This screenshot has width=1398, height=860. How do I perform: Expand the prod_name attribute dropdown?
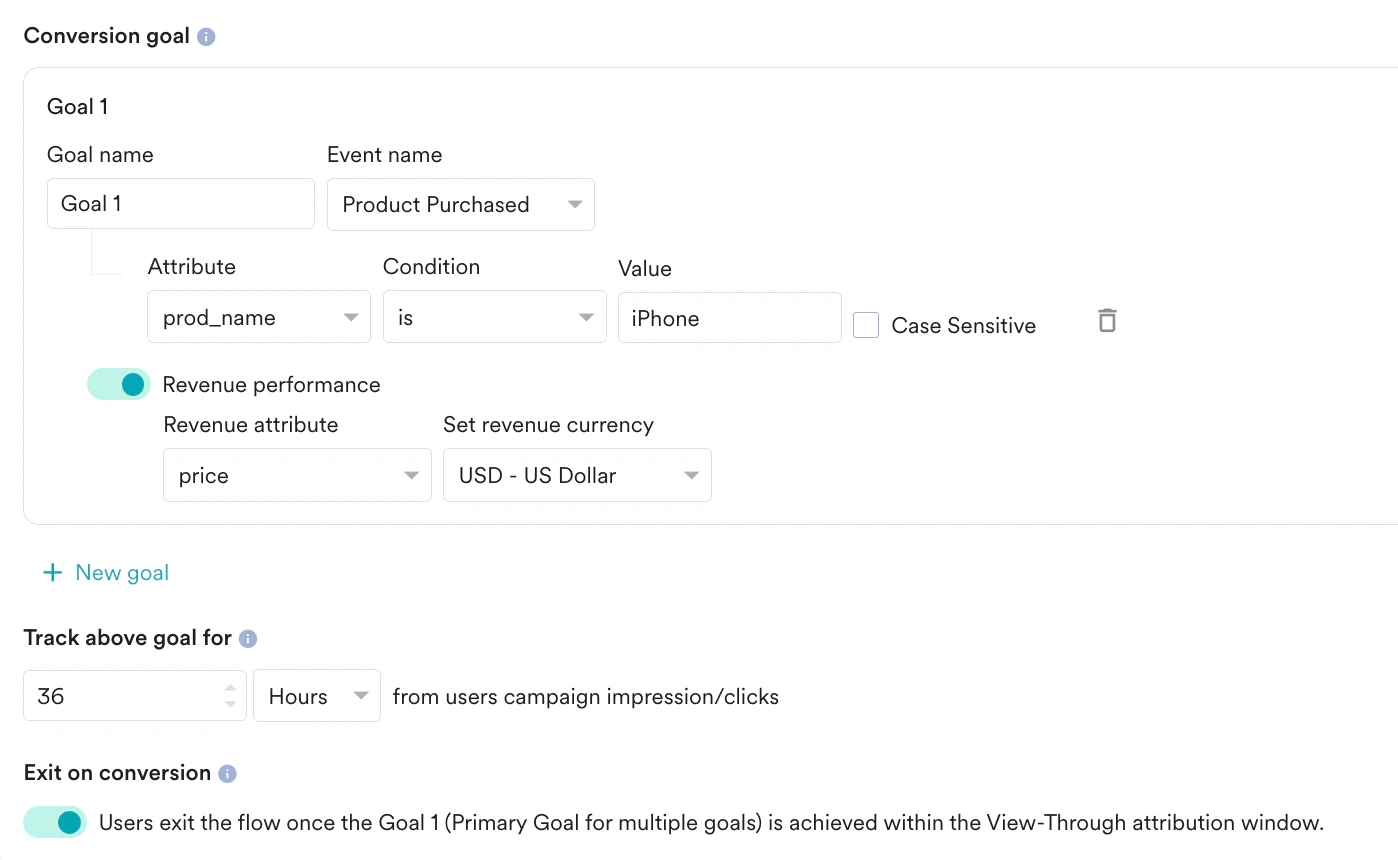point(259,318)
